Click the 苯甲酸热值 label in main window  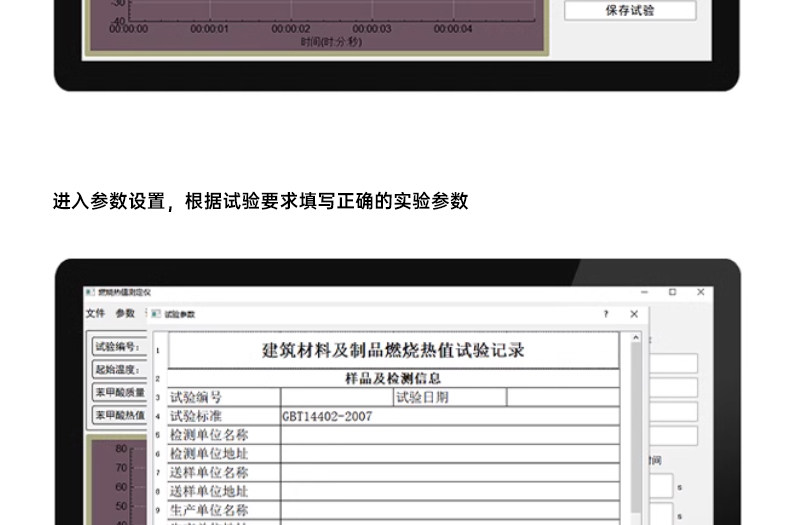coord(119,415)
